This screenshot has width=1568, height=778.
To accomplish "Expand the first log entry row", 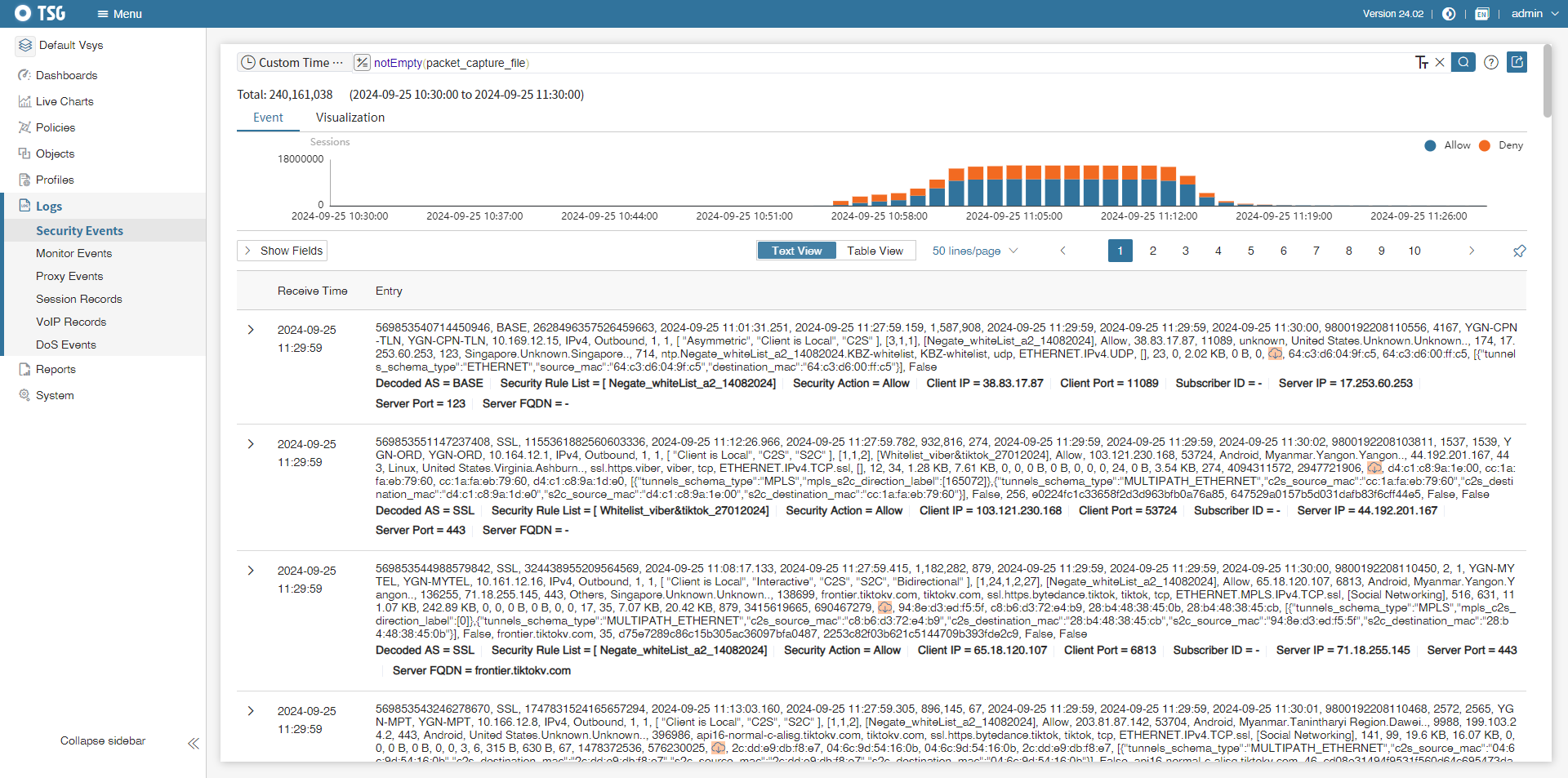I will [251, 330].
